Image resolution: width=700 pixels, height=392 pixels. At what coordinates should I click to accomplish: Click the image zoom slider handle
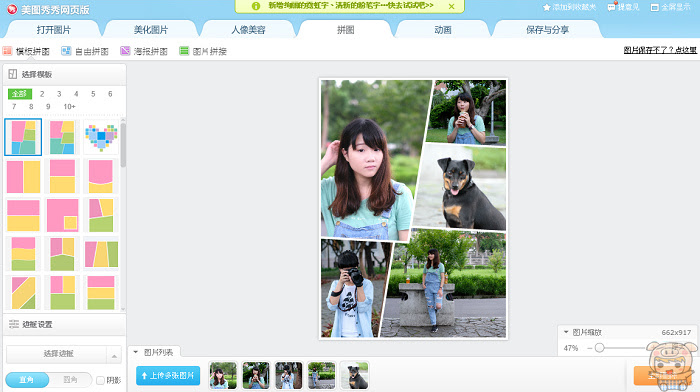(600, 347)
